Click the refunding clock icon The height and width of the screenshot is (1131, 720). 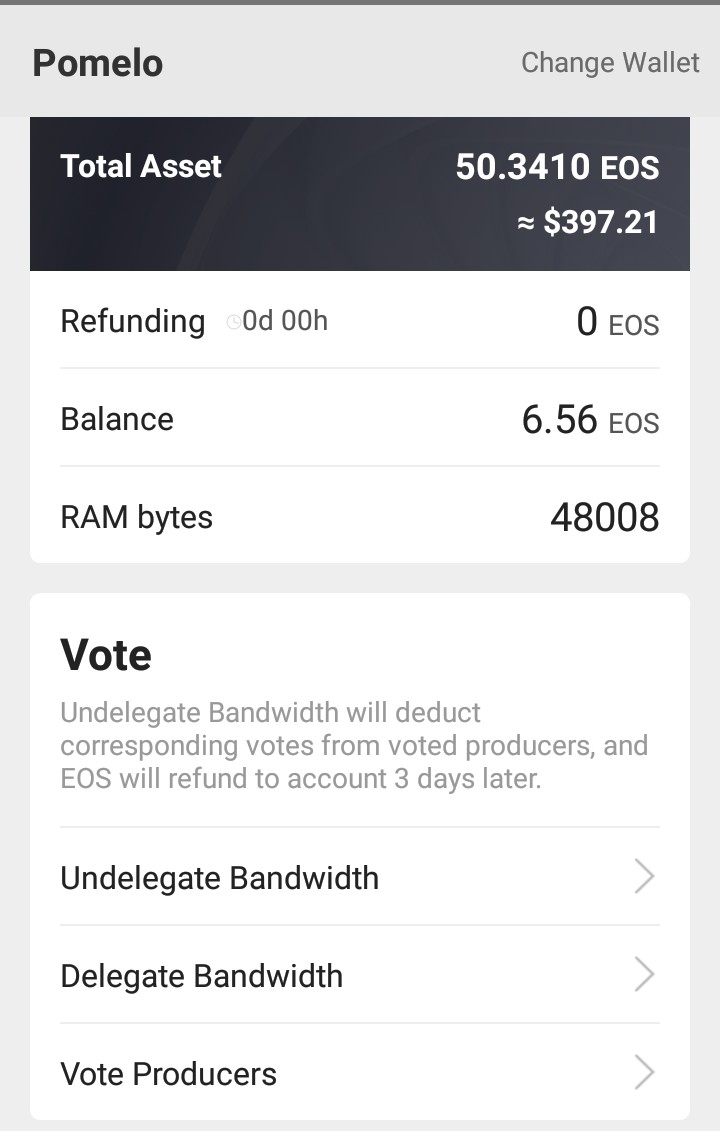tap(233, 322)
